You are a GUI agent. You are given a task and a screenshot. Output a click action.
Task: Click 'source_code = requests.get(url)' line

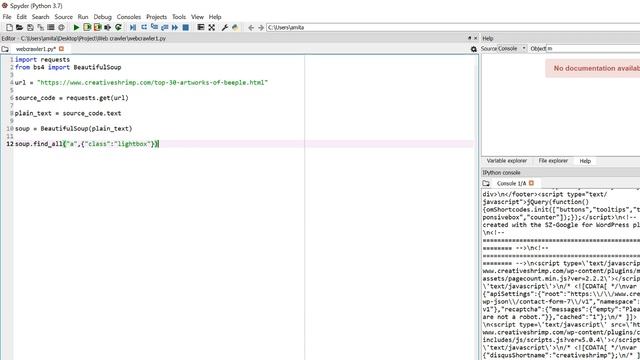(72, 98)
